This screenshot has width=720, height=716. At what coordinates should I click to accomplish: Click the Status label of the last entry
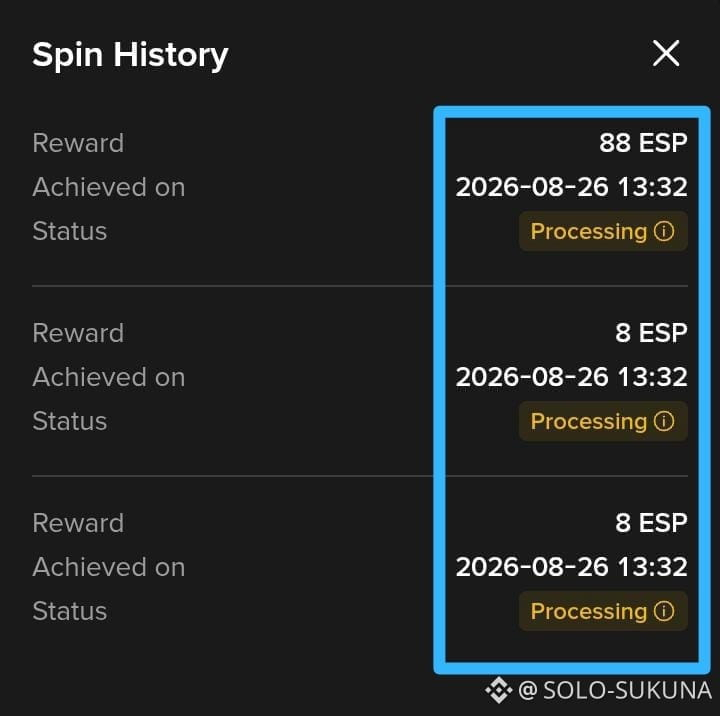click(70, 611)
